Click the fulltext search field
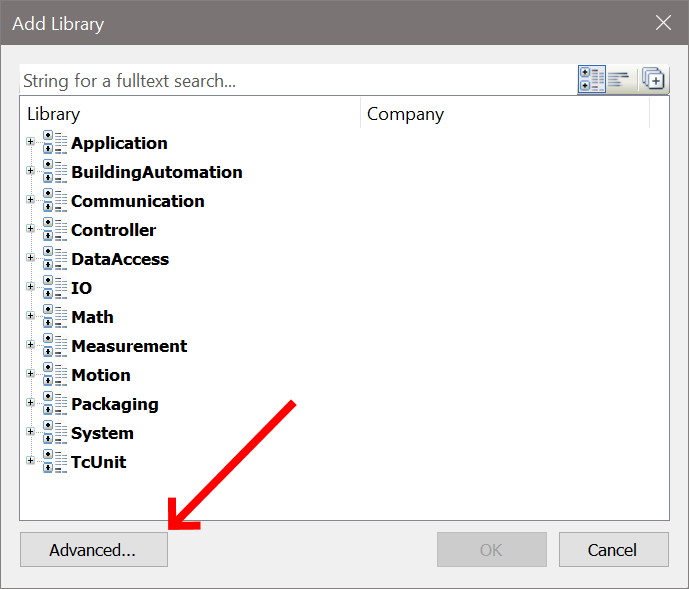 click(x=295, y=80)
